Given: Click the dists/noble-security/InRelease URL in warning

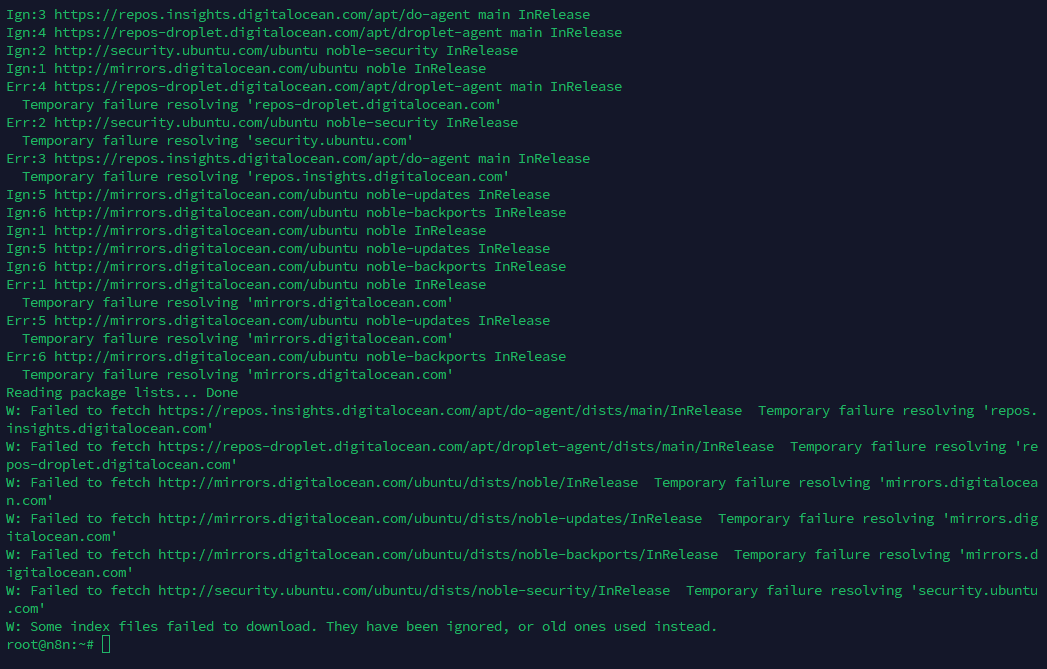Looking at the screenshot, I should click(414, 591).
